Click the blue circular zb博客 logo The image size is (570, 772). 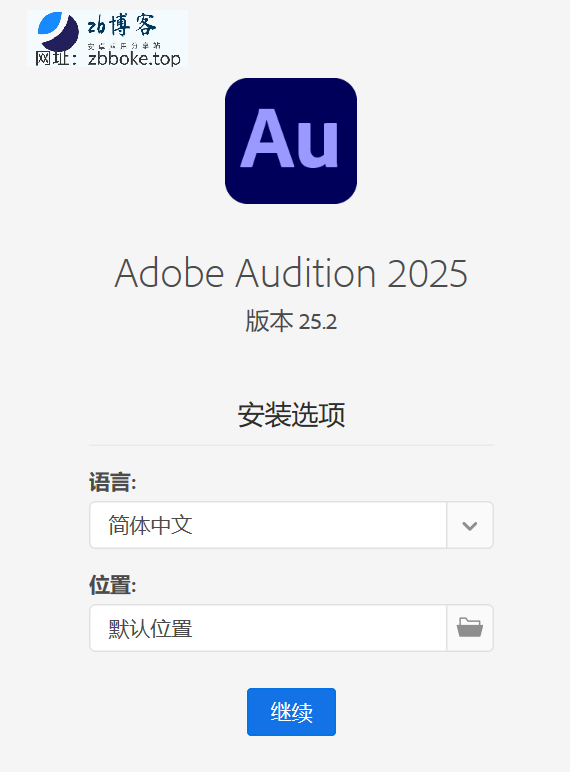(x=59, y=31)
